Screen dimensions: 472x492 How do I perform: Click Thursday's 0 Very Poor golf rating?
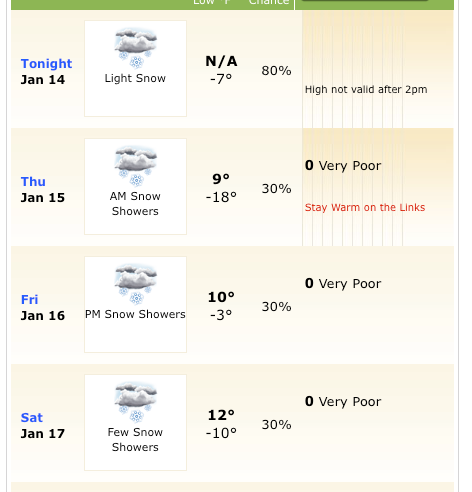[343, 166]
